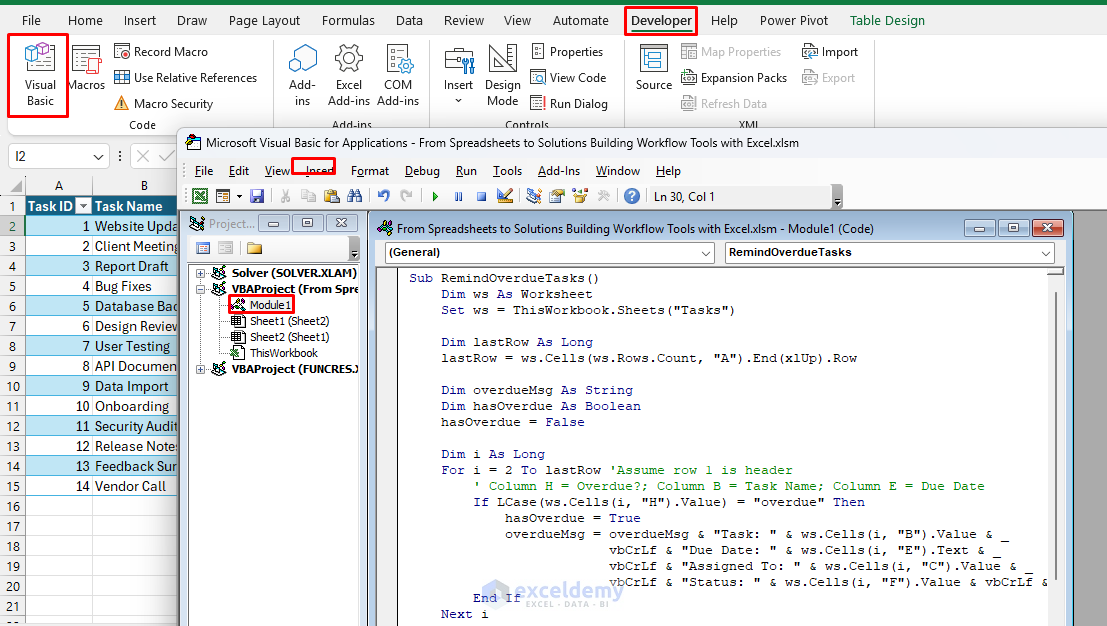This screenshot has height=626, width=1107.
Task: Open the Task ID column filter dropdown
Action: pyautogui.click(x=83, y=206)
